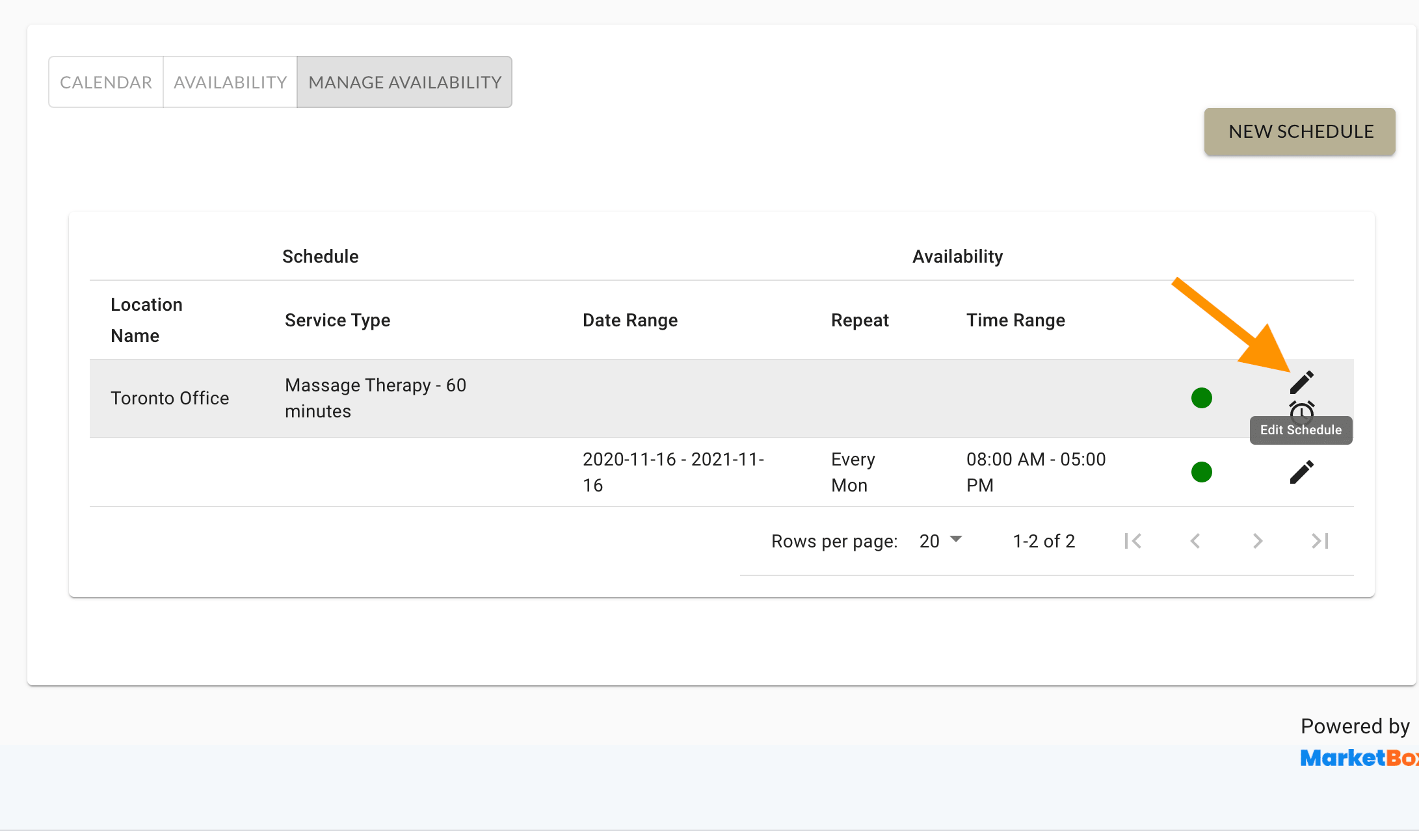Go to previous page of table
The image size is (1419, 840).
pyautogui.click(x=1195, y=541)
